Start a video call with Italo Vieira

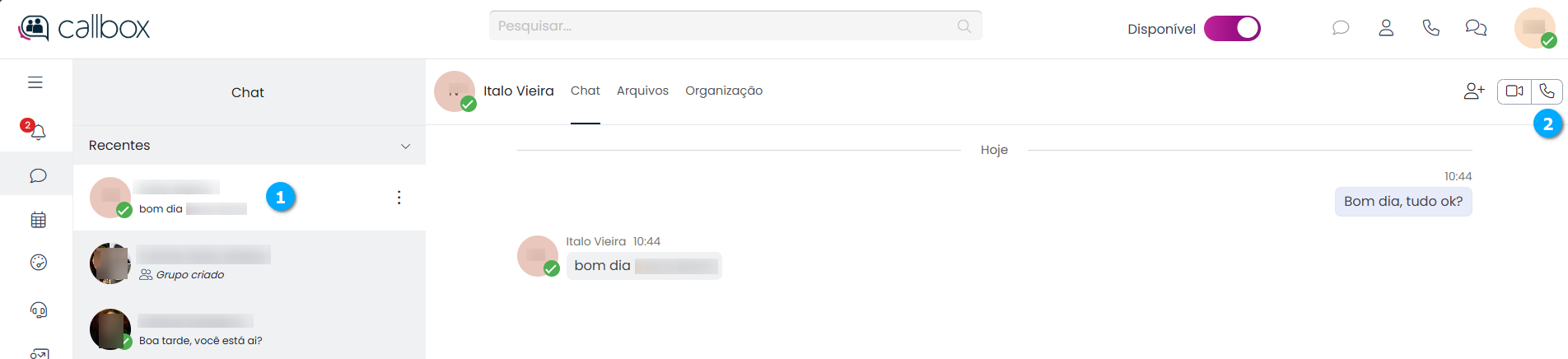click(x=1514, y=91)
